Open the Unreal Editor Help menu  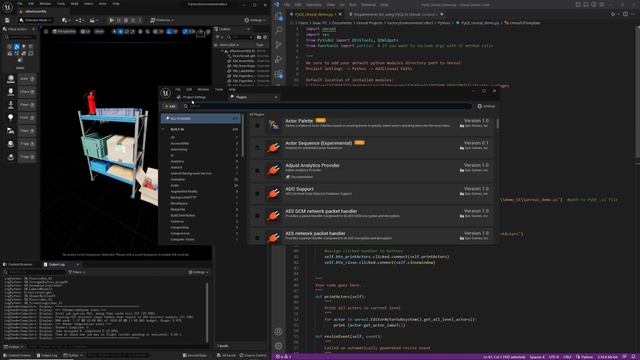click(116, 4)
